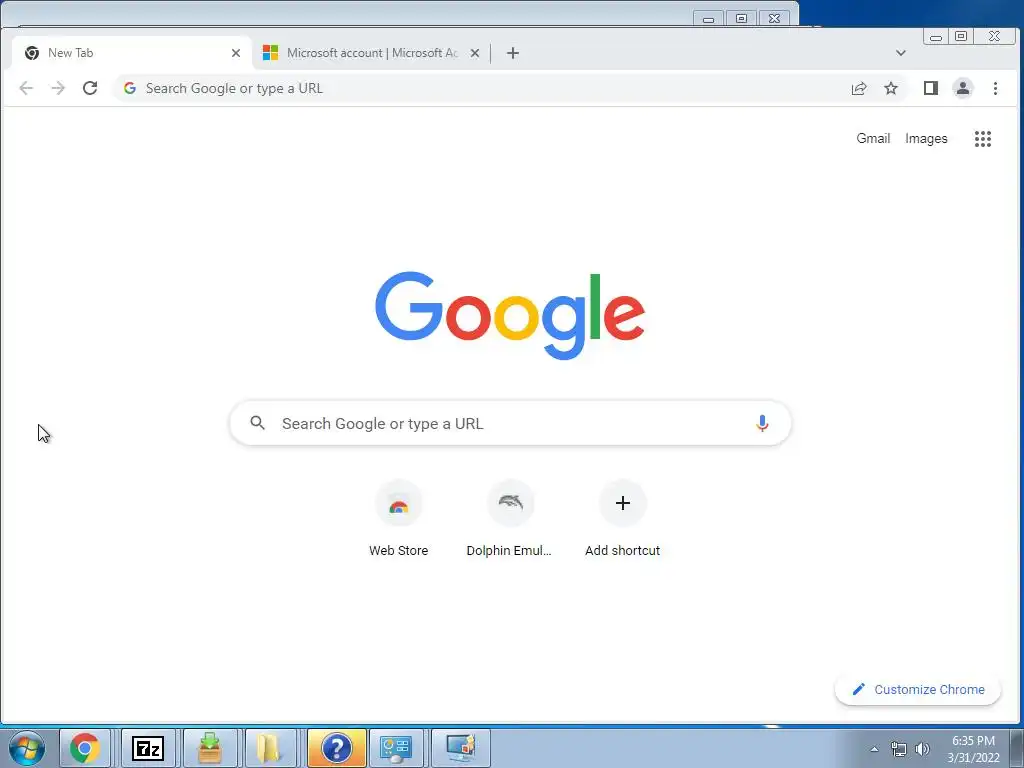The width and height of the screenshot is (1024, 768).
Task: Open the Web Store shortcut
Action: (x=398, y=519)
